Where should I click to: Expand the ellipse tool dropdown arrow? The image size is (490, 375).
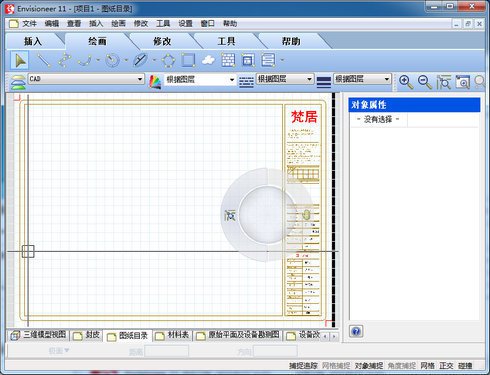pos(154,60)
